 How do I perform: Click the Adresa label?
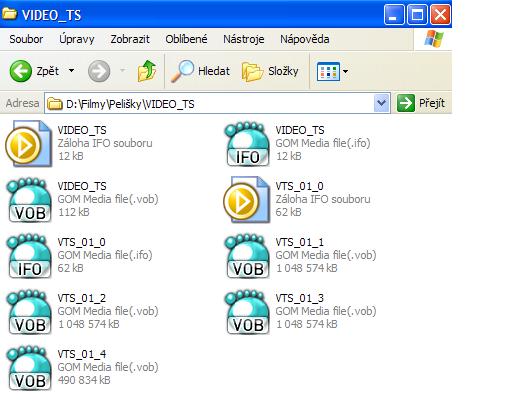22,103
